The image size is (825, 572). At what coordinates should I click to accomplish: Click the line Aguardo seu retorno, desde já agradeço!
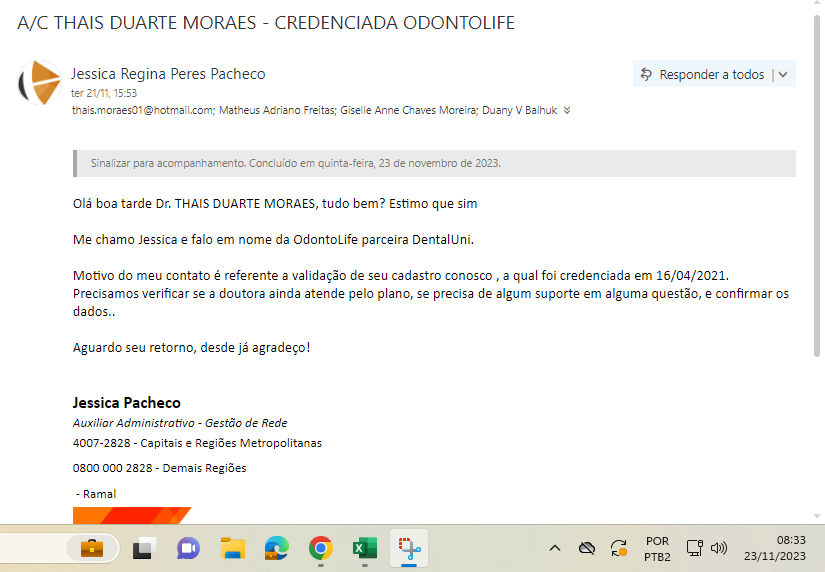pos(192,348)
